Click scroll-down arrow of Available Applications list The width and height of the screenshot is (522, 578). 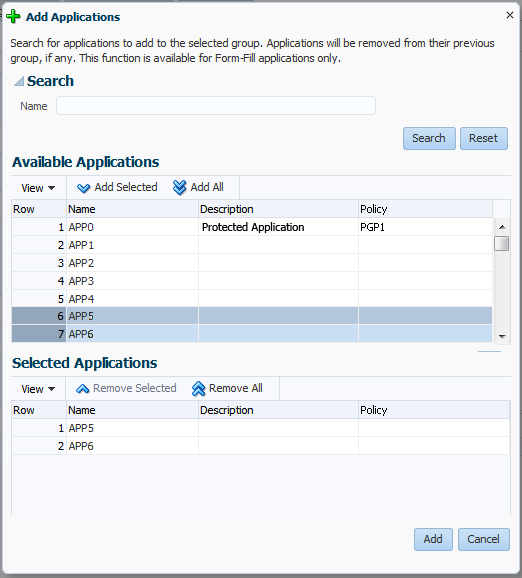click(502, 336)
